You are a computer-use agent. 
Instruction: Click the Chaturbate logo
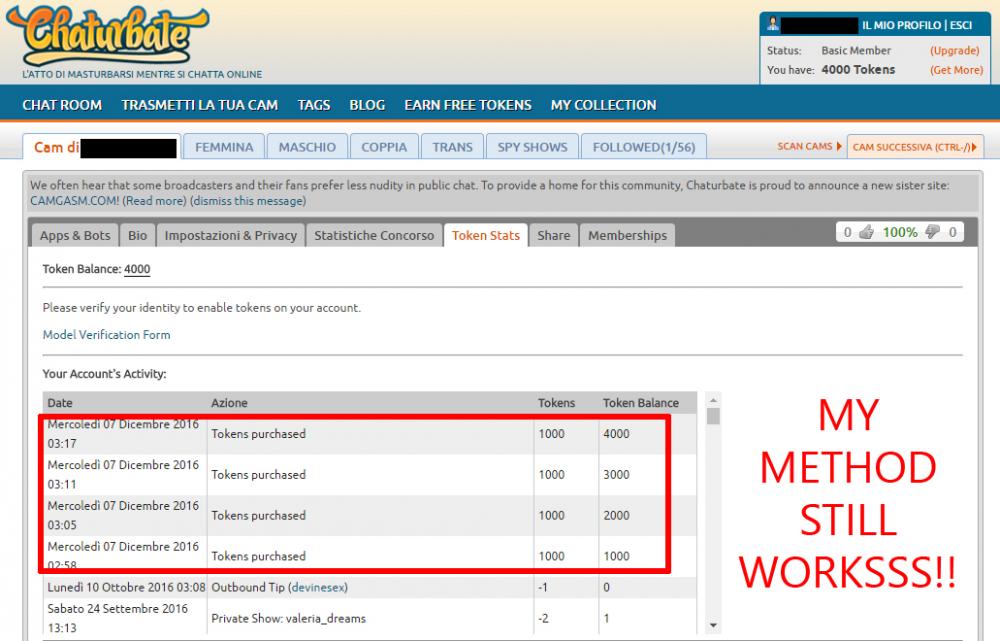coord(108,36)
